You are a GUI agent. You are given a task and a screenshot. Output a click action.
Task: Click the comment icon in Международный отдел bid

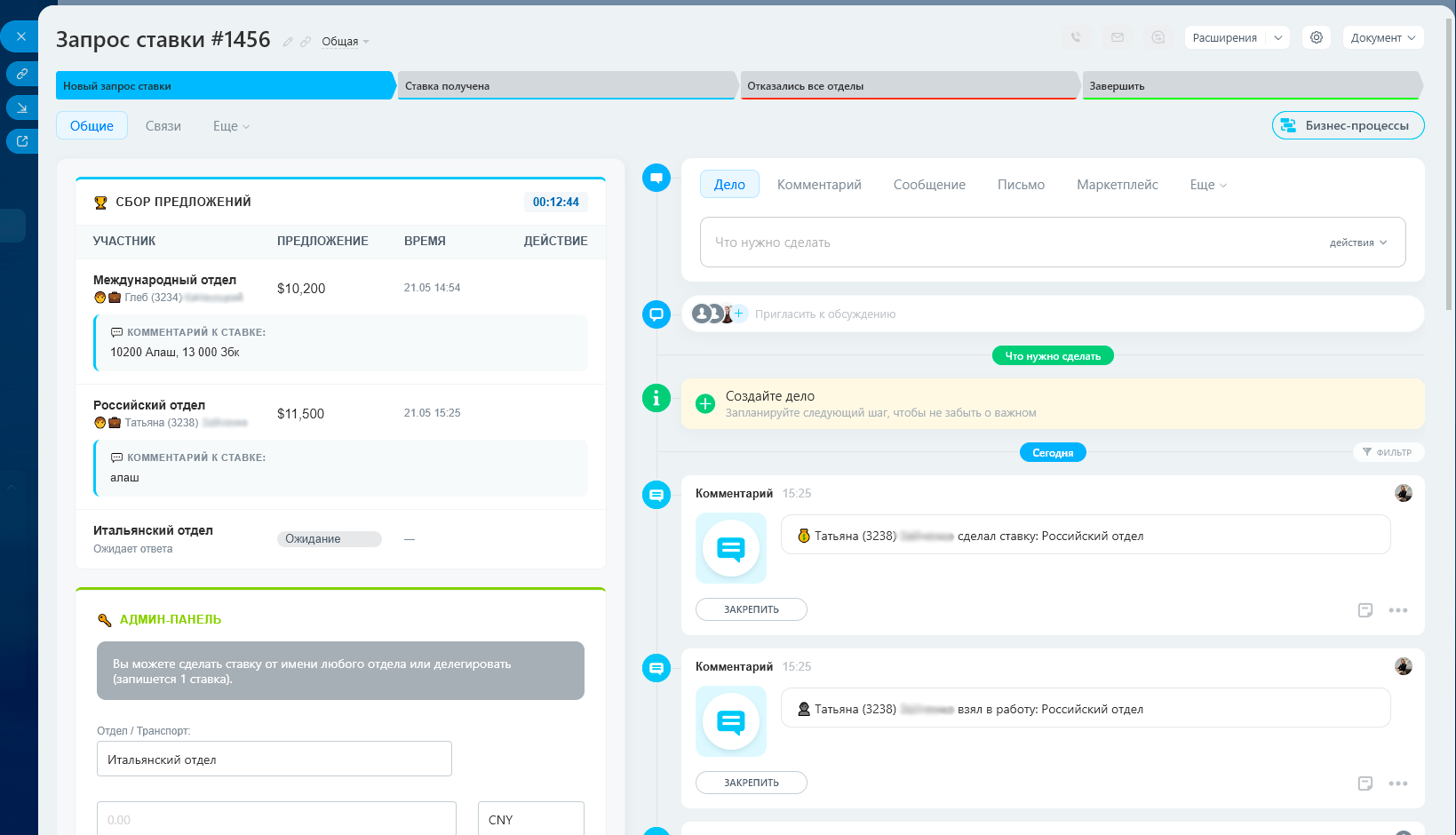click(116, 332)
